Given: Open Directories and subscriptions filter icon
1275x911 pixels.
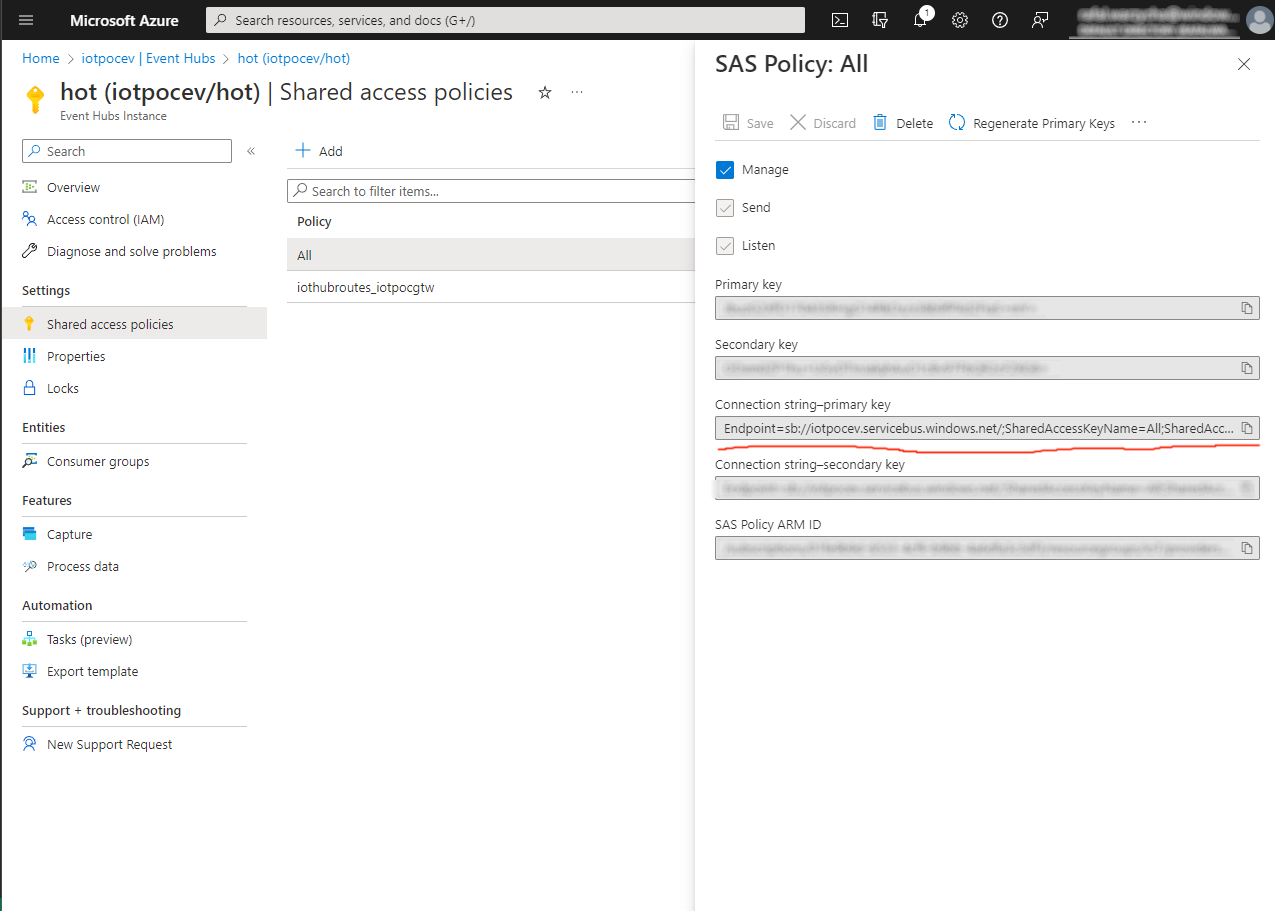Looking at the screenshot, I should tap(880, 20).
